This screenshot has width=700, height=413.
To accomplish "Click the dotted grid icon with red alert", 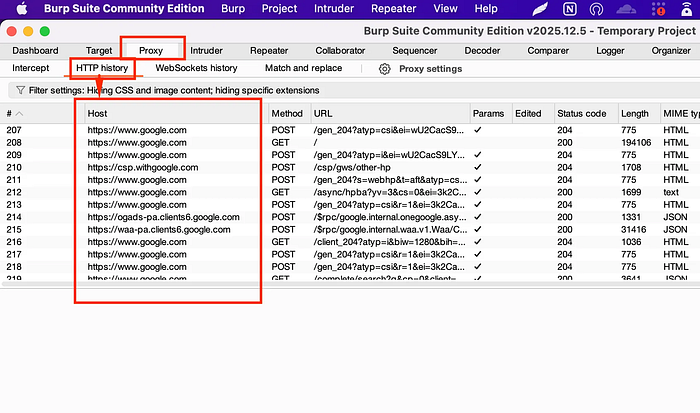I will (x=658, y=9).
